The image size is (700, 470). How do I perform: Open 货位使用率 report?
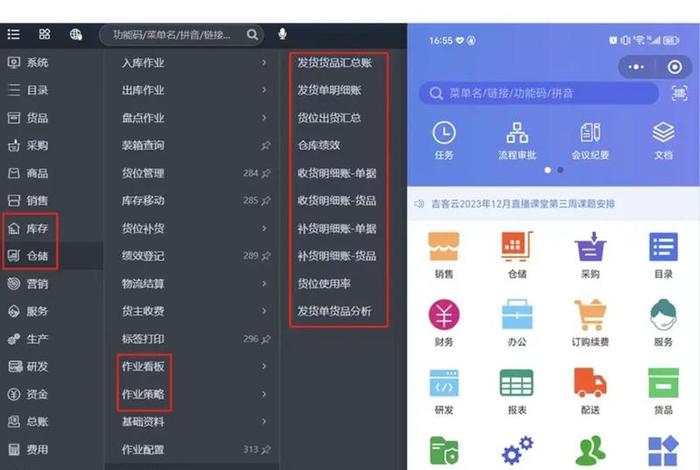pos(324,284)
